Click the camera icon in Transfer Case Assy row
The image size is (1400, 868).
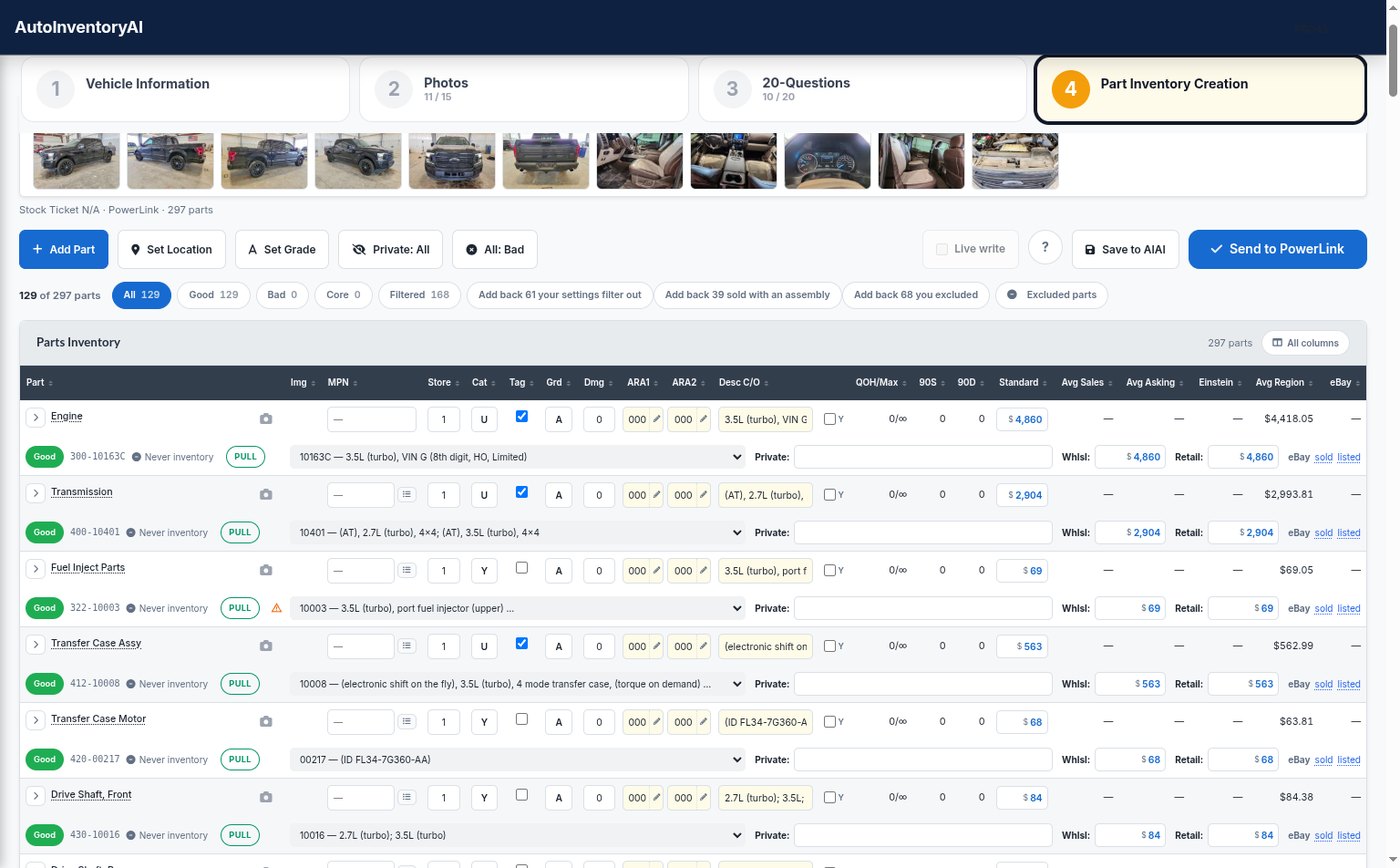266,646
